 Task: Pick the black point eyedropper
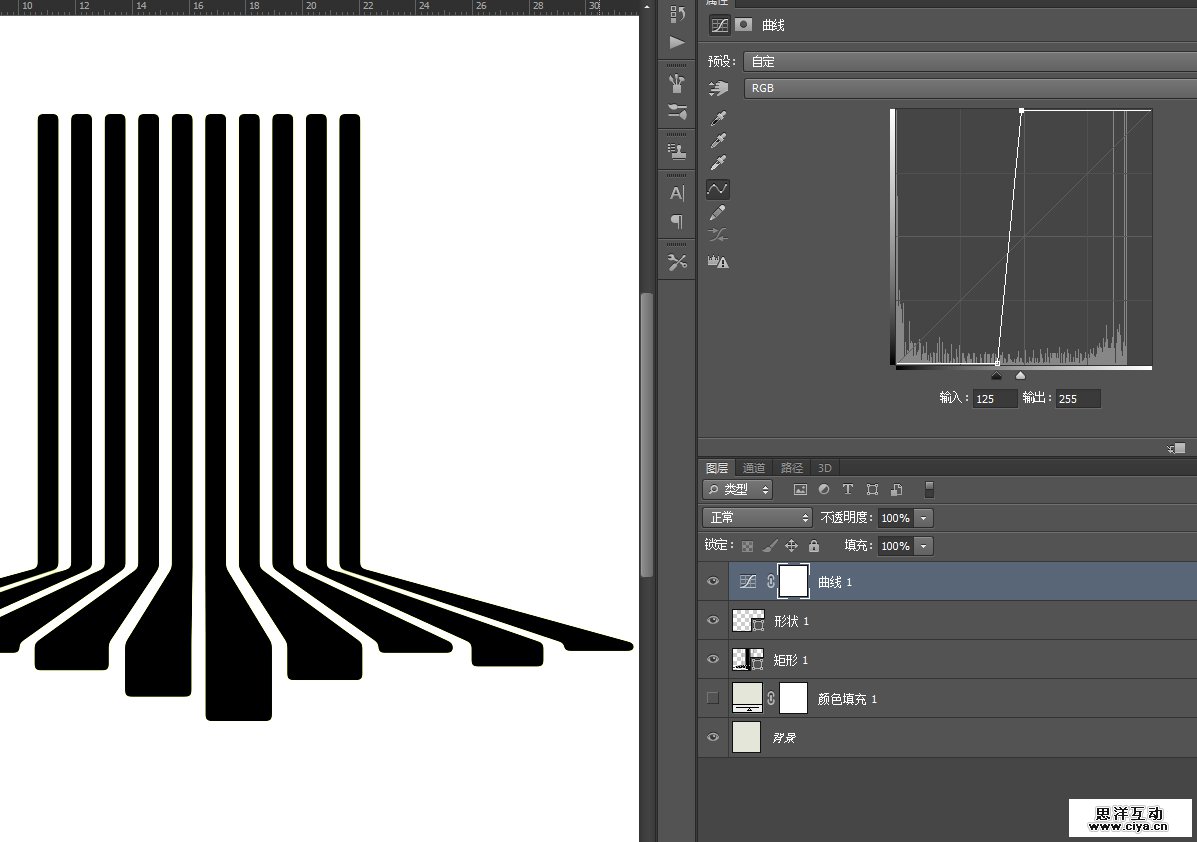point(717,119)
